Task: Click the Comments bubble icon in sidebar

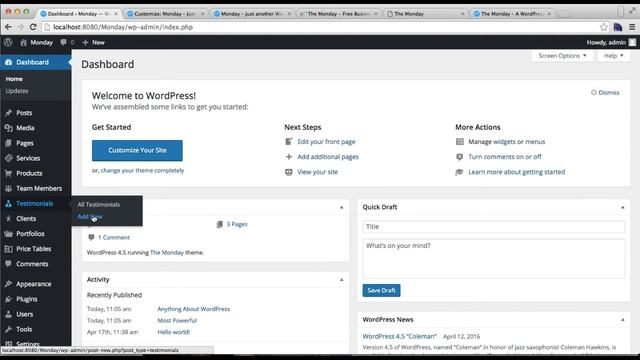Action: click(9, 264)
